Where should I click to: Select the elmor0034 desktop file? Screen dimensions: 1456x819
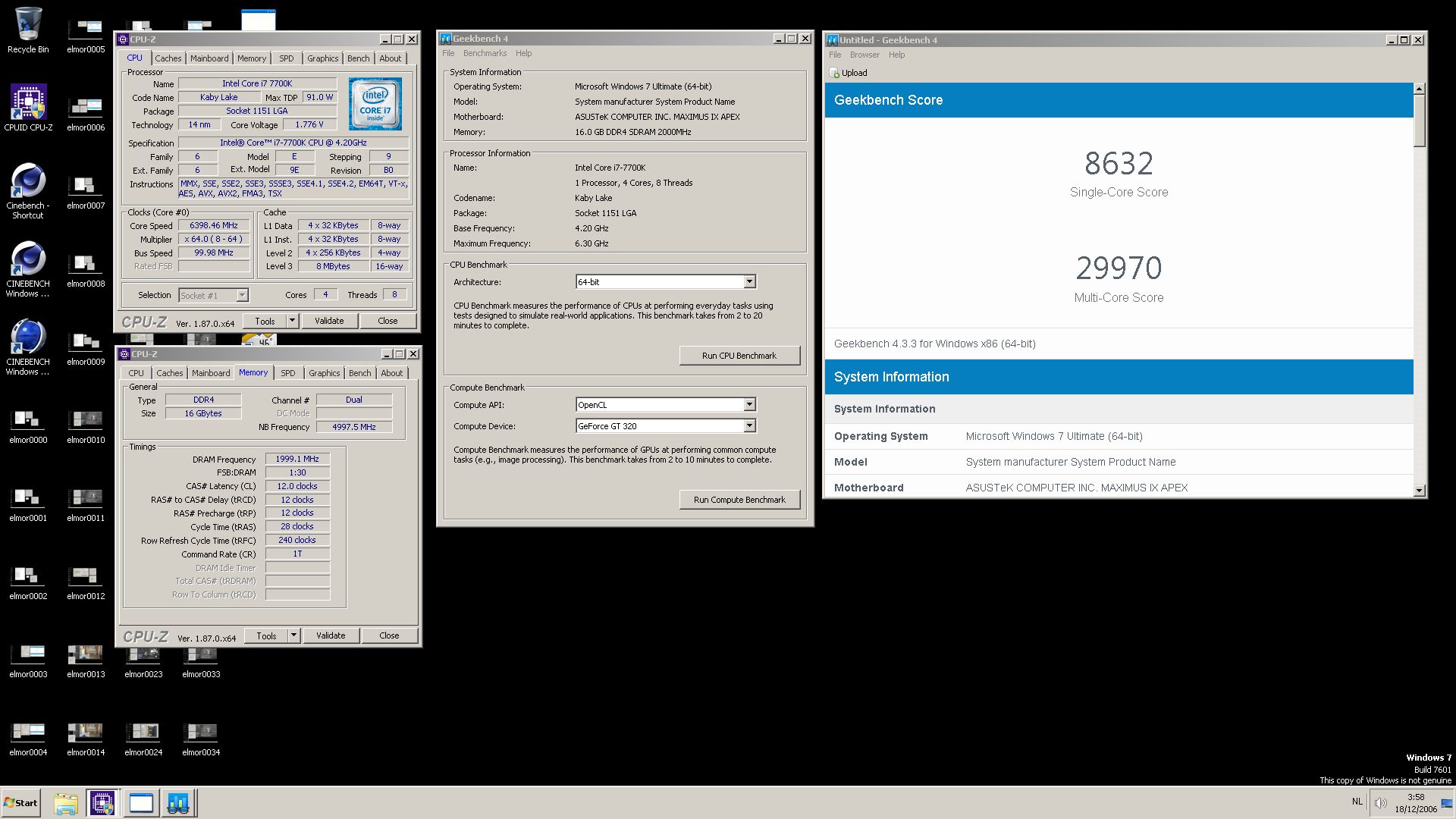coord(201,739)
